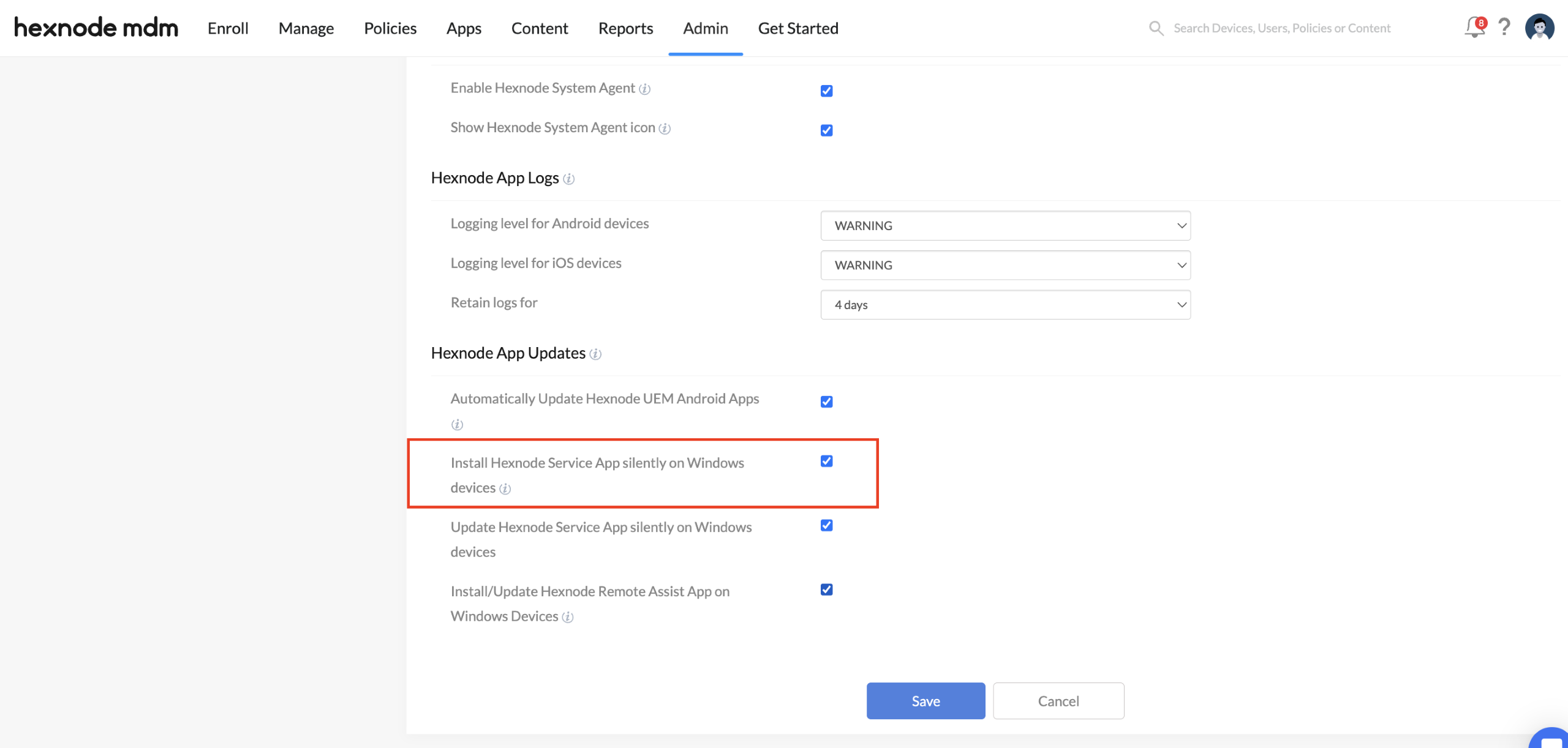Open the user profile avatar
This screenshot has width=1568, height=748.
pyautogui.click(x=1540, y=28)
